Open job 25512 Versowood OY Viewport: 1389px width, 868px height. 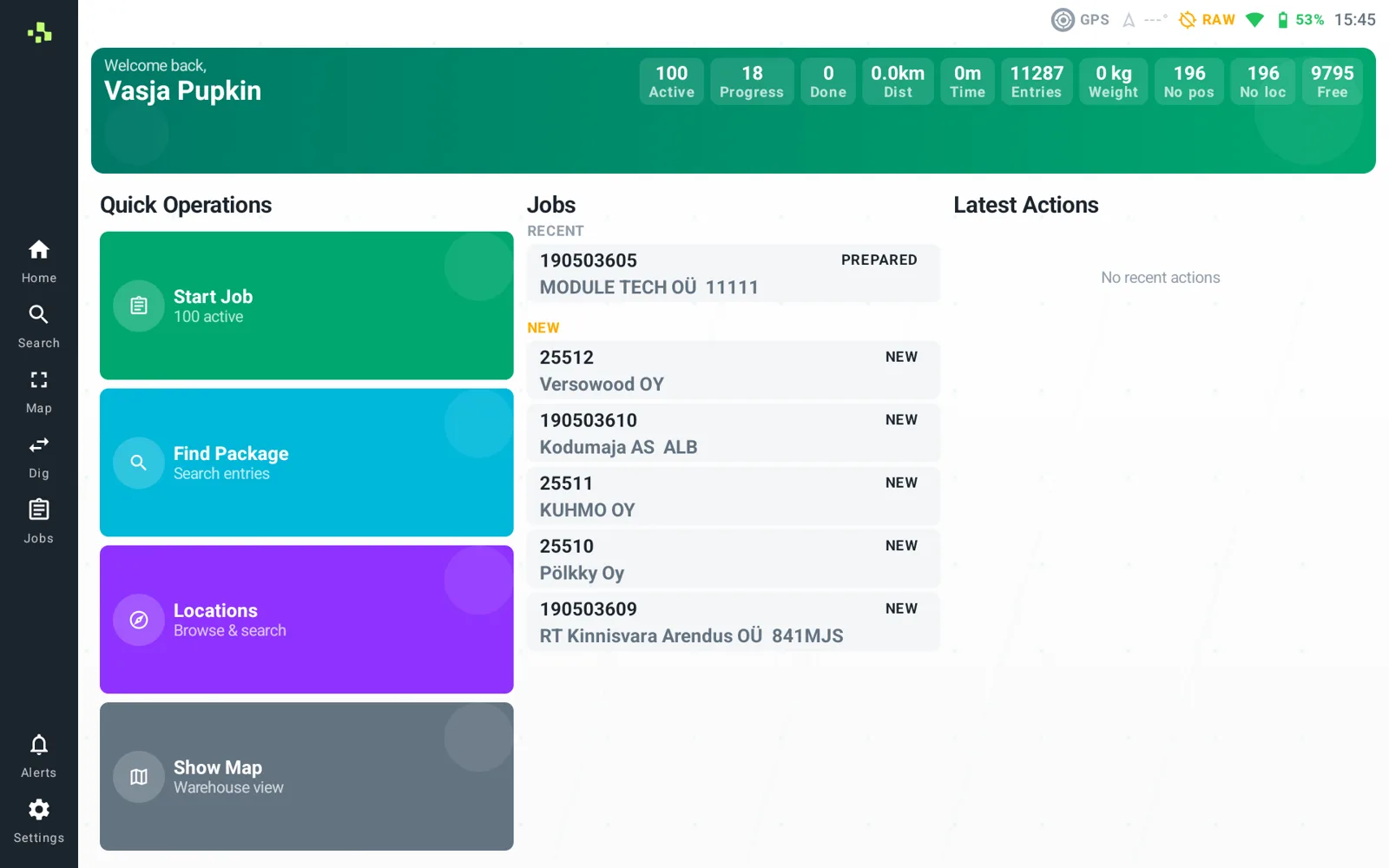click(x=734, y=371)
